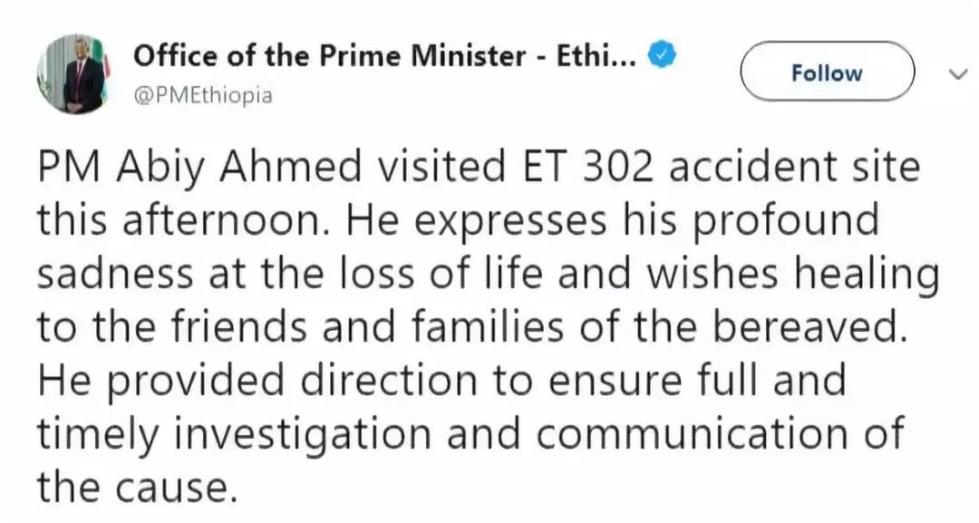Open the @PMEthiopia handle link
Image resolution: width=979 pixels, height=523 pixels.
point(203,95)
